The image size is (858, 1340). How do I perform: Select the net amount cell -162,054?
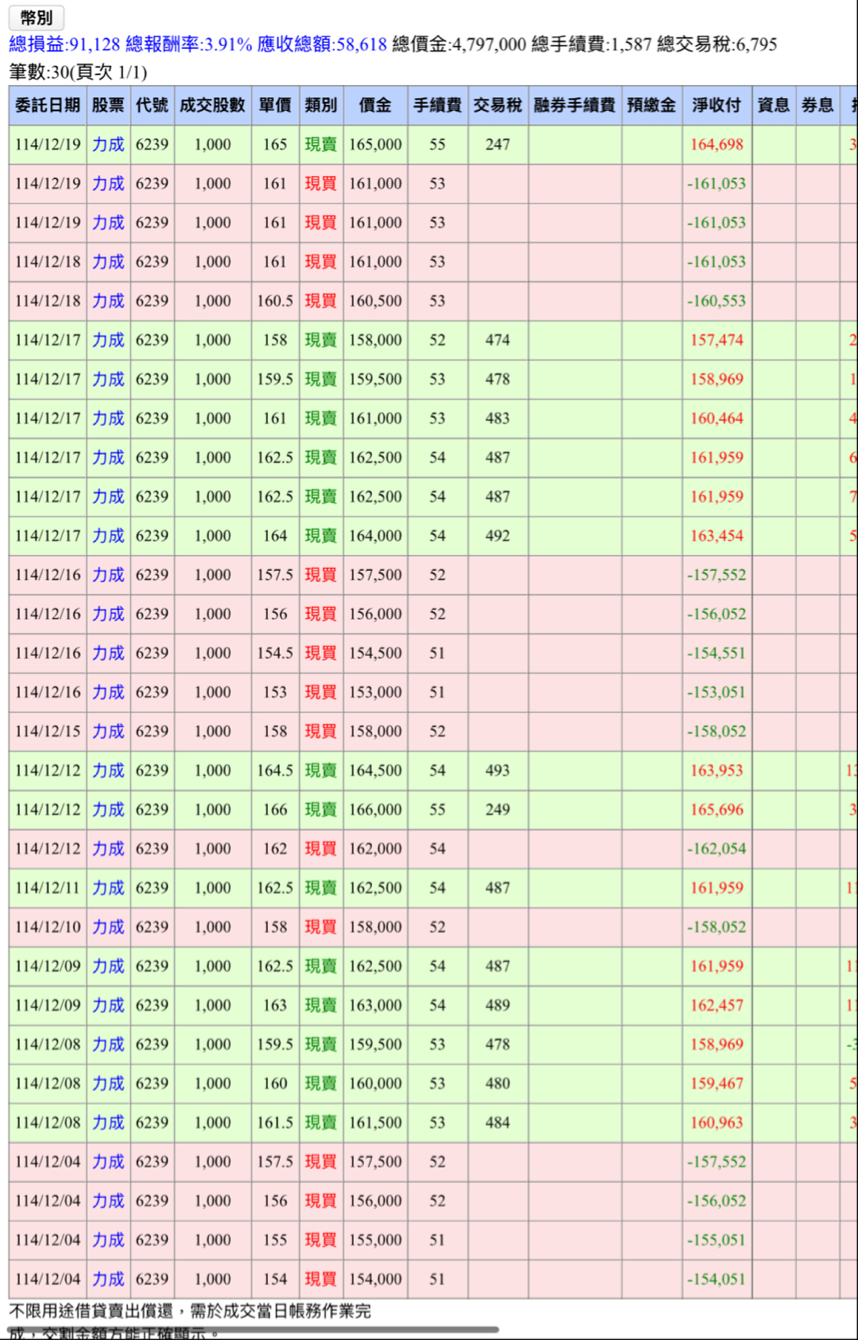[716, 849]
